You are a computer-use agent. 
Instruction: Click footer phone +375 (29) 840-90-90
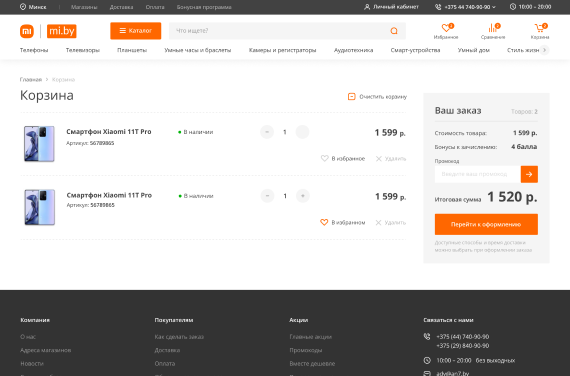coord(462,346)
